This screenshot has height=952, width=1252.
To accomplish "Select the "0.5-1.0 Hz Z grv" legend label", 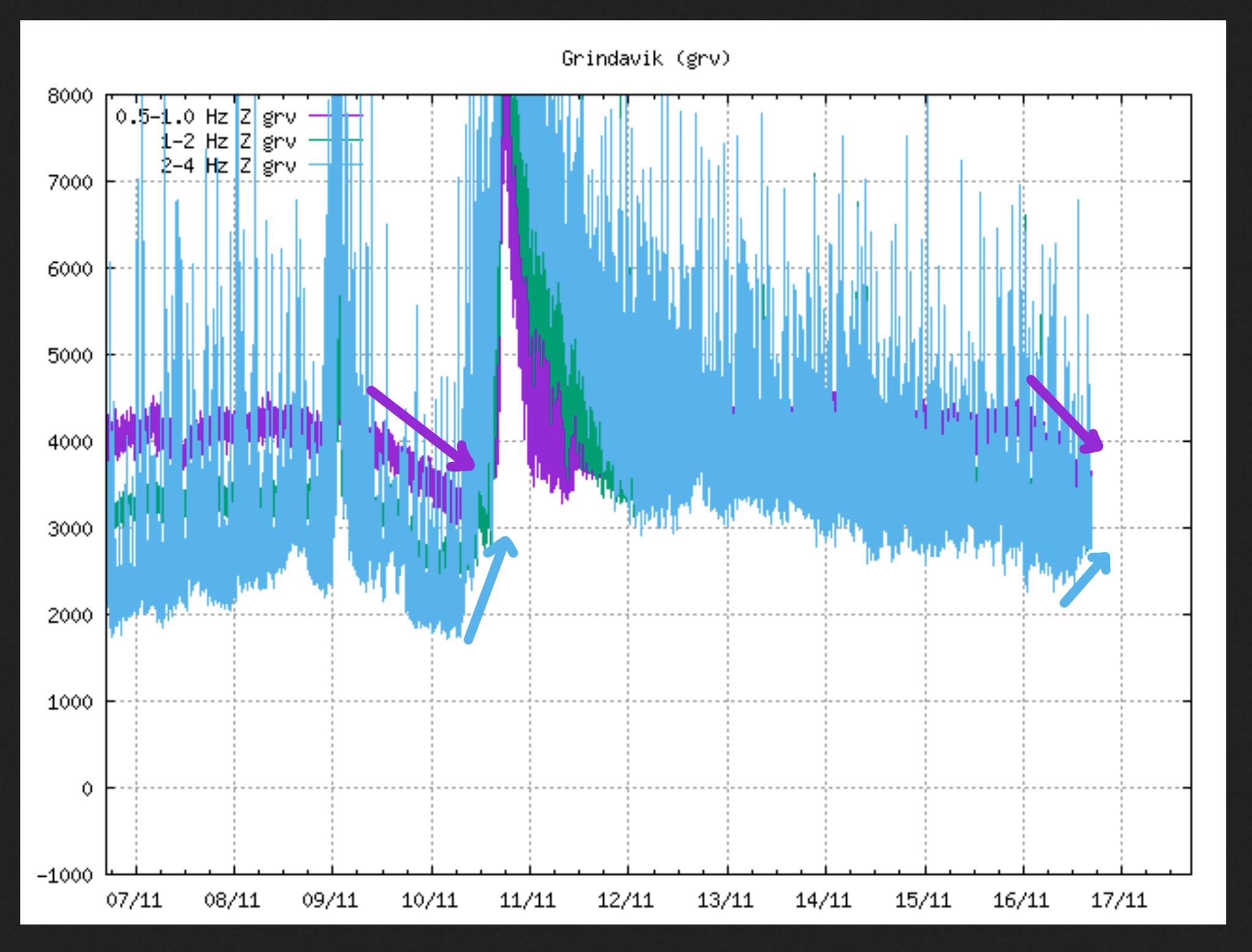I will tap(206, 116).
